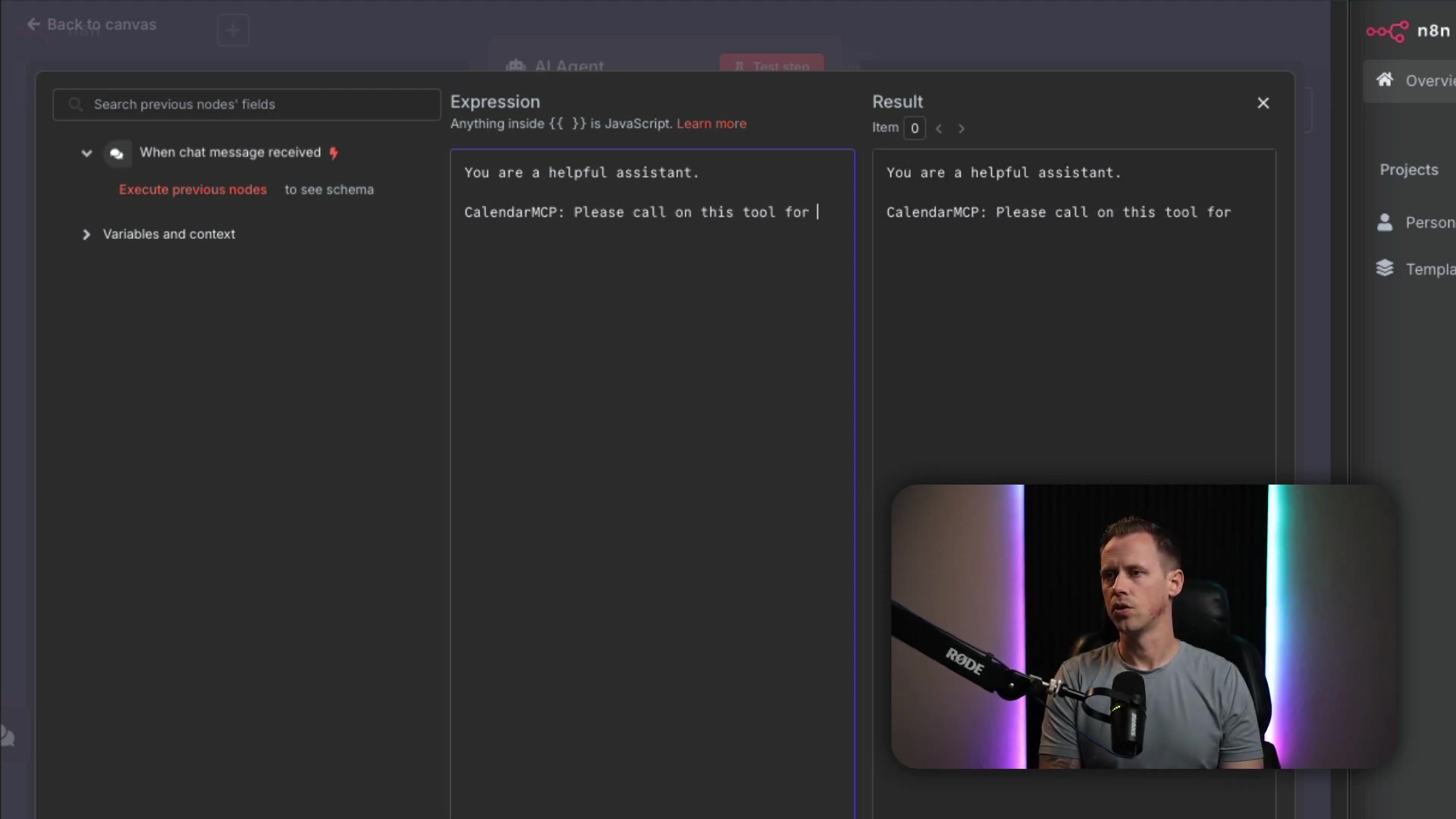
Task: Open Personal in the sidebar
Action: point(1415,223)
